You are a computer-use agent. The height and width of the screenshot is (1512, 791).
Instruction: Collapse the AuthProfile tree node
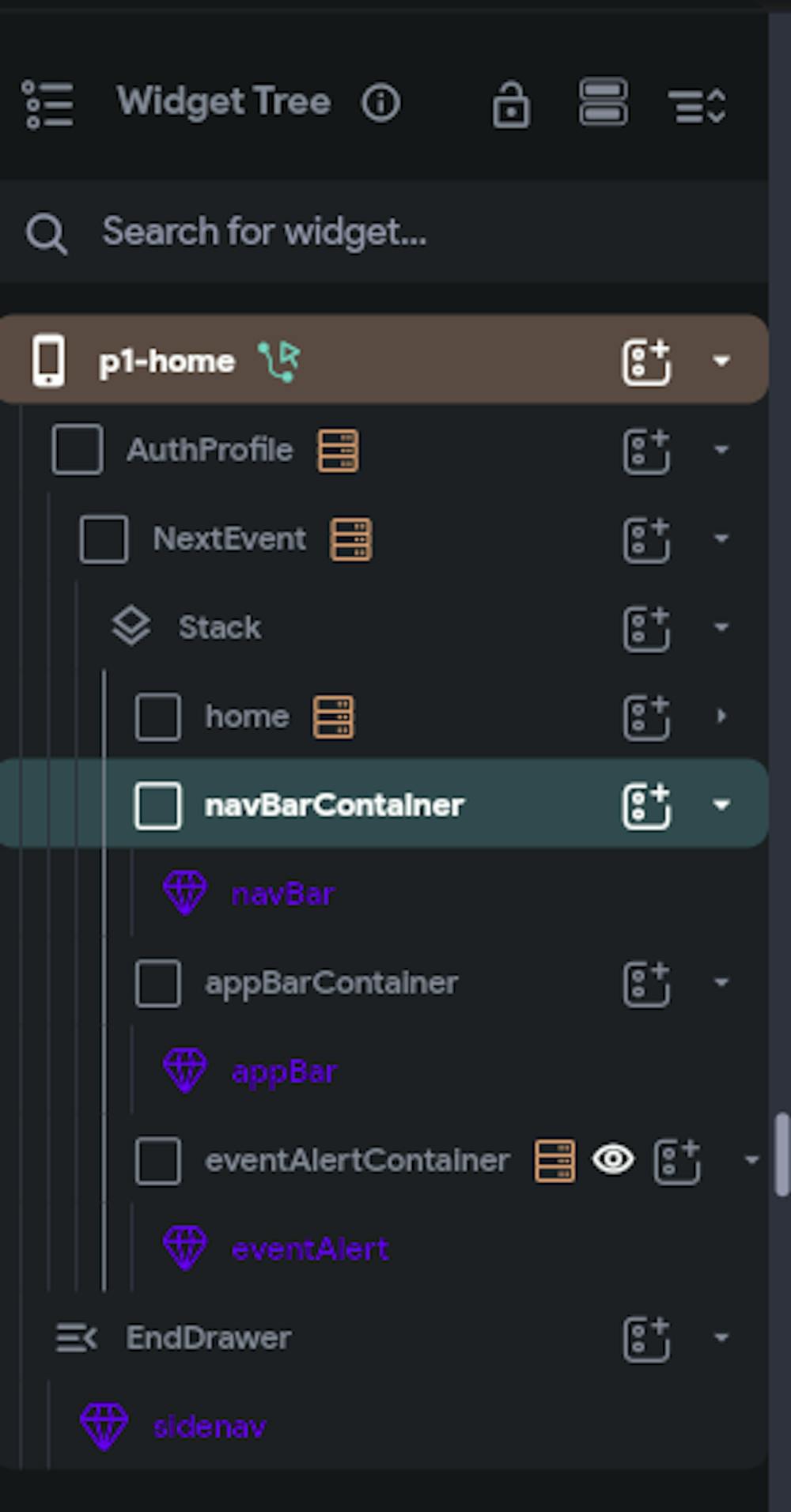(x=721, y=450)
